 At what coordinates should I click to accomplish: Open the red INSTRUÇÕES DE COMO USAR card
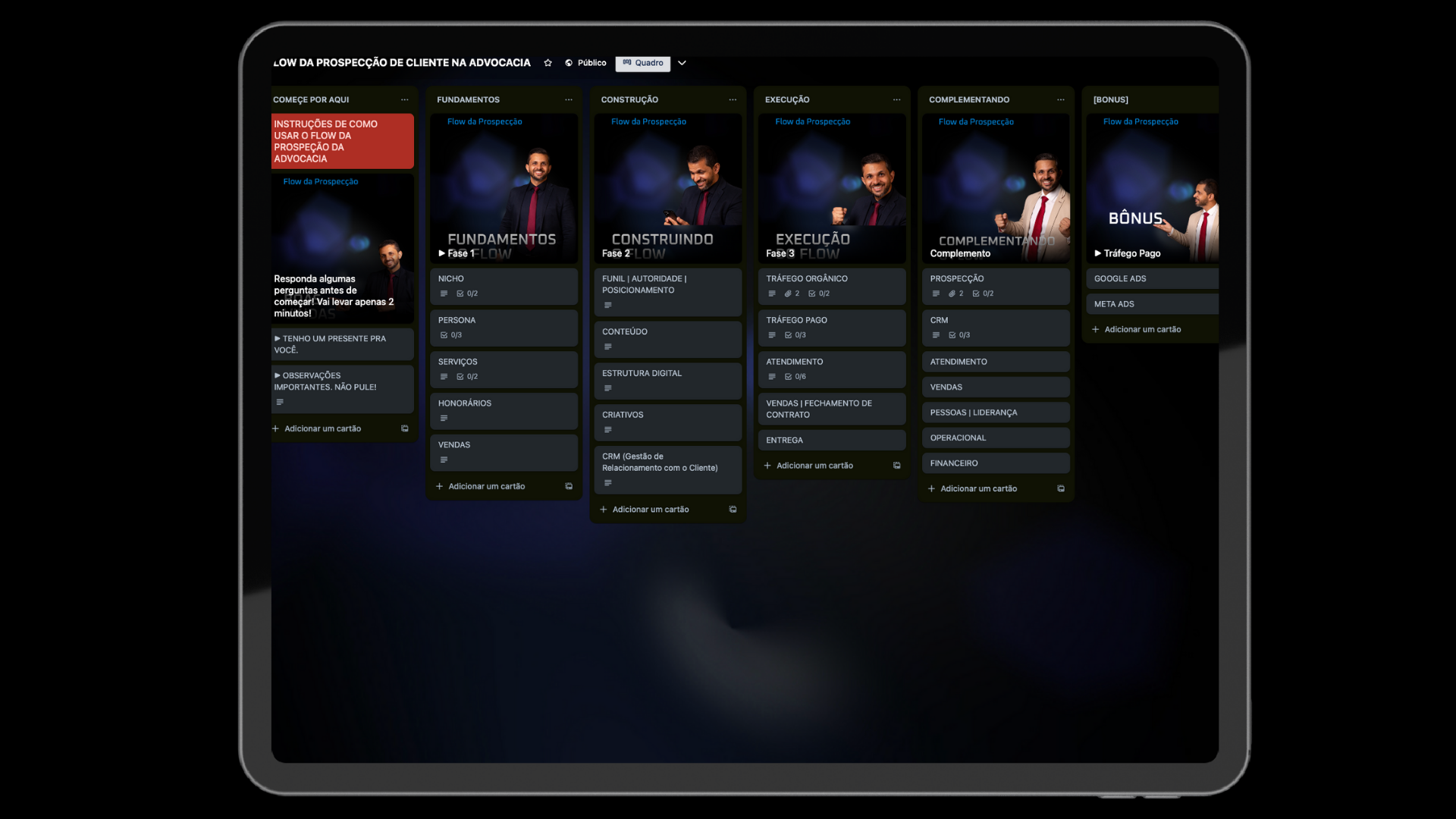(342, 142)
